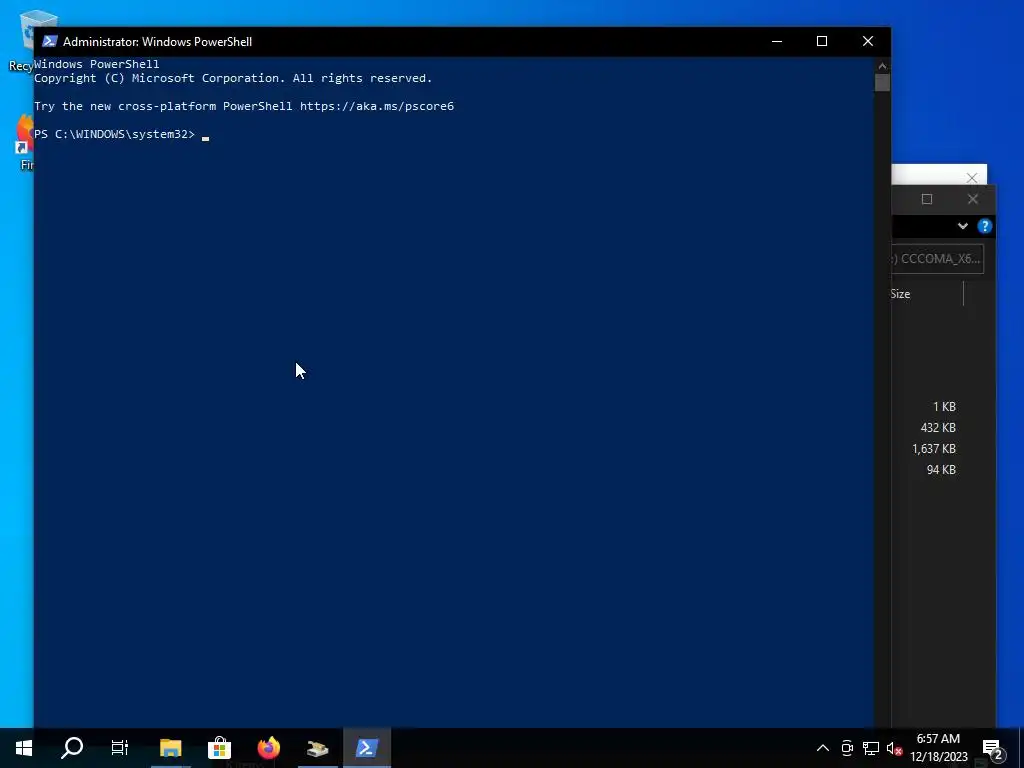Click the muted volume tray icon
The image size is (1024, 768).
pyautogui.click(x=895, y=748)
